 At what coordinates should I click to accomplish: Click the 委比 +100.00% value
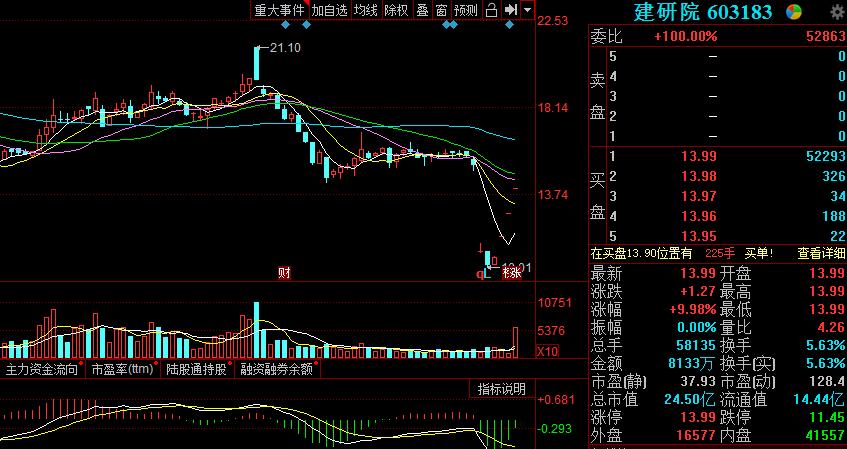(x=685, y=36)
